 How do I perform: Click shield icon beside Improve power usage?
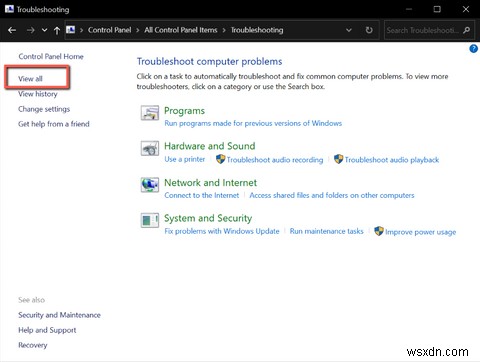tap(379, 231)
